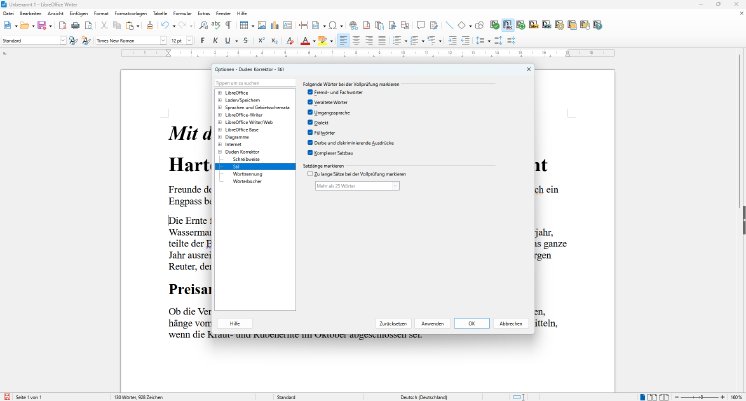Click the zoom slider in the status bar
746x401 pixels.
point(702,397)
